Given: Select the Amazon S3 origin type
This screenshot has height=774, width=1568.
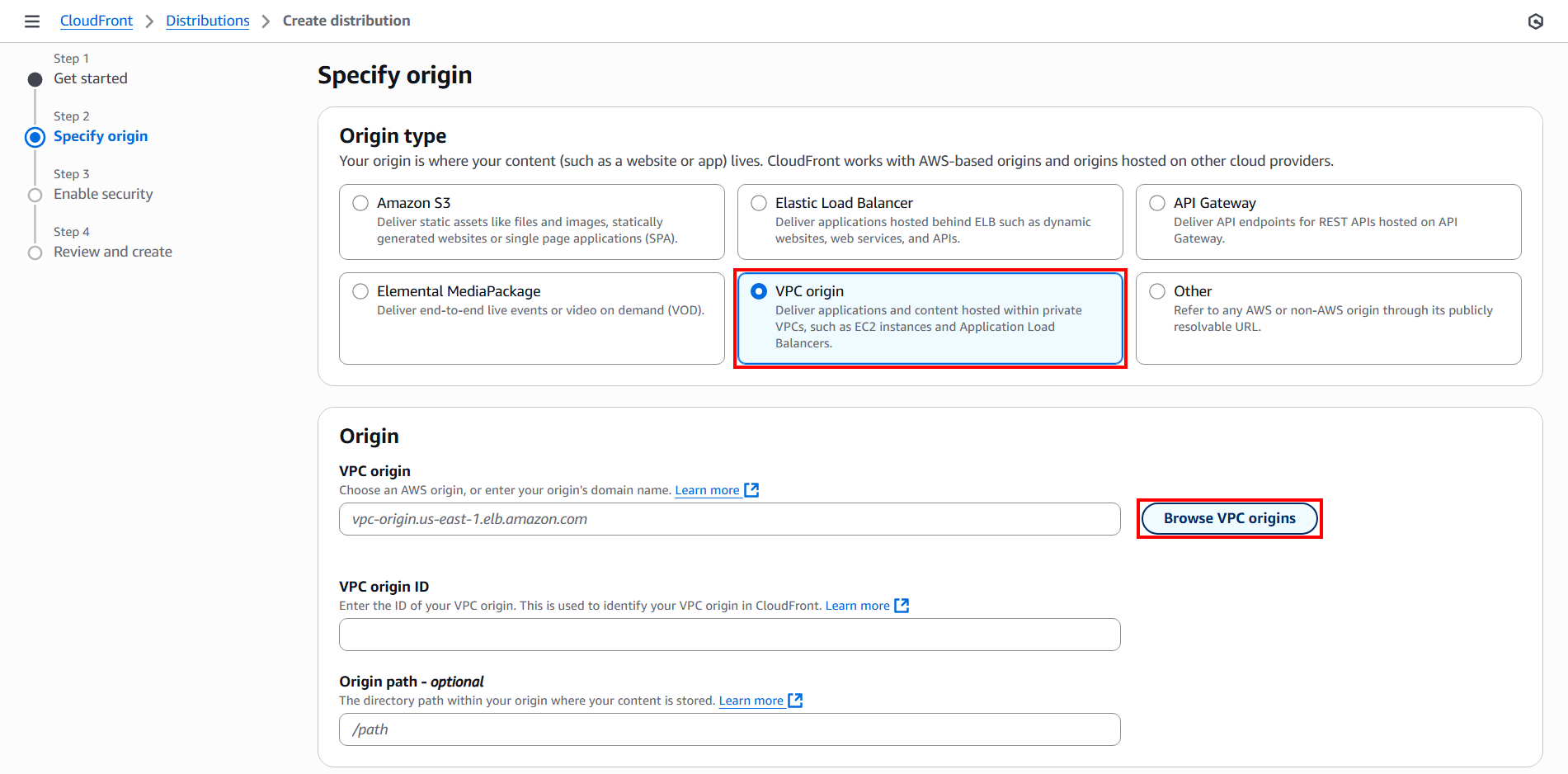Looking at the screenshot, I should (x=360, y=203).
